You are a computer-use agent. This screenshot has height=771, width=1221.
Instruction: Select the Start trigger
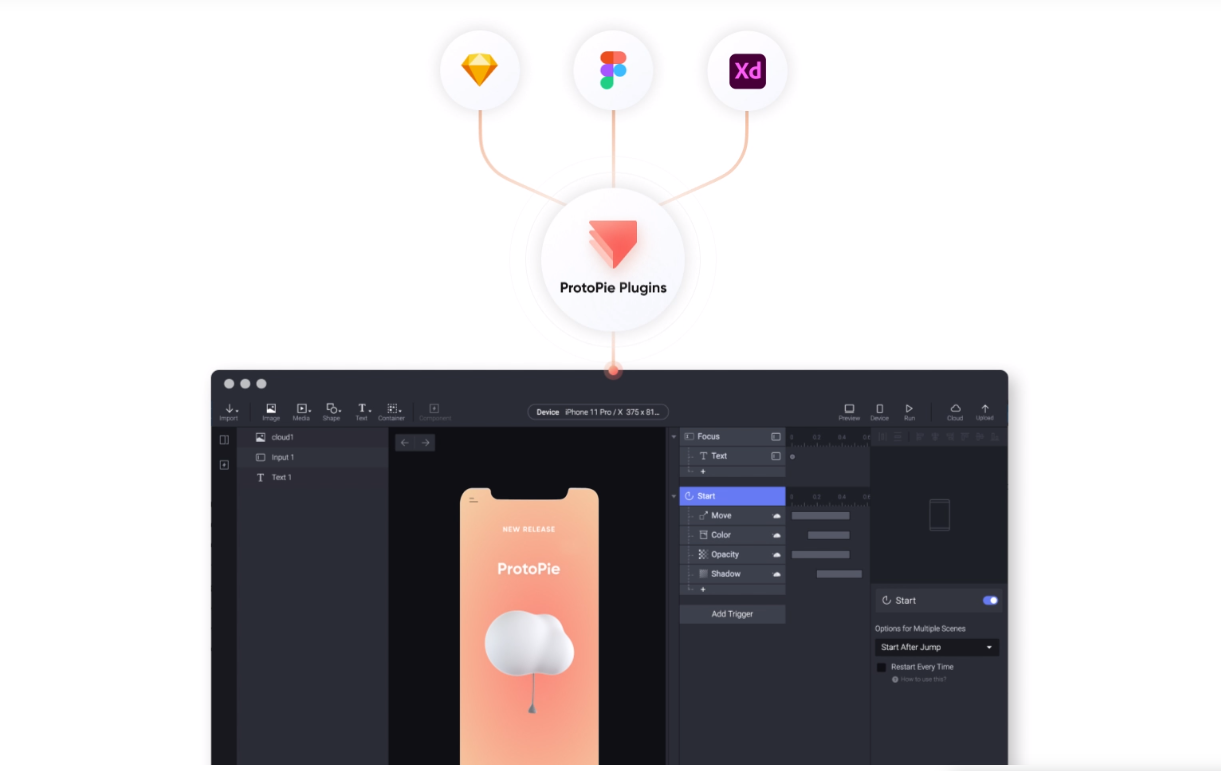[732, 496]
